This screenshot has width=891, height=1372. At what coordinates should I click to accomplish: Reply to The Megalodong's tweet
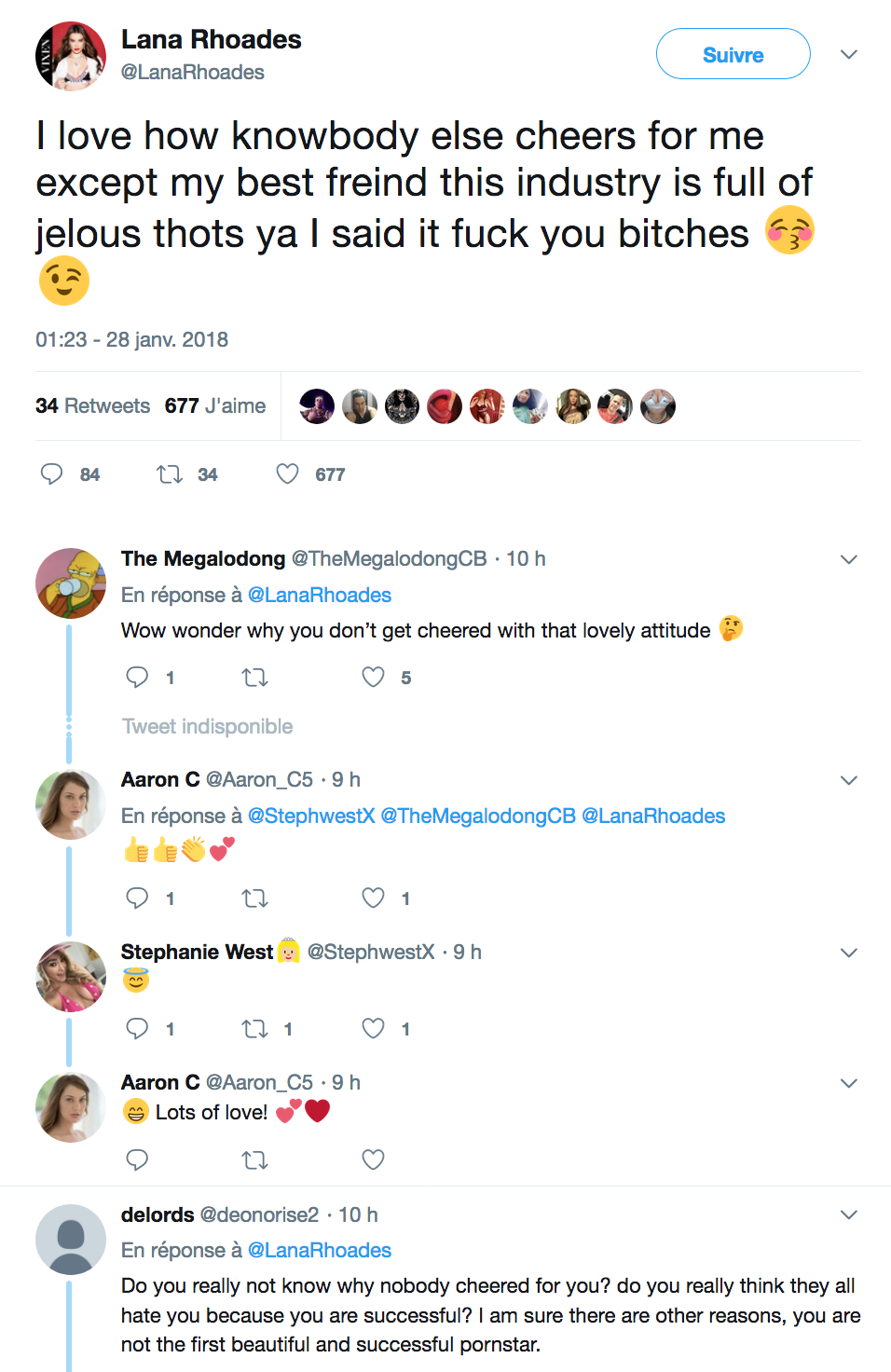point(137,678)
